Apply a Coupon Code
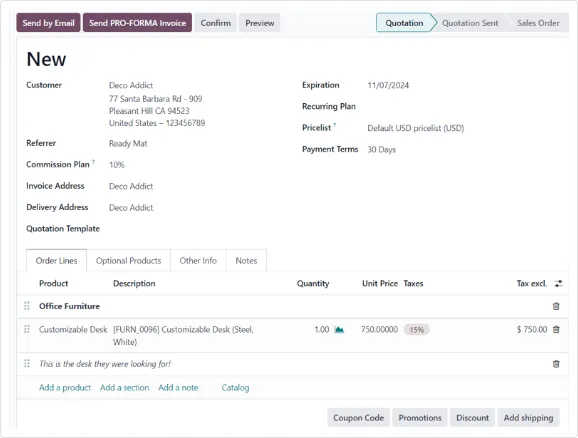The width and height of the screenshot is (578, 438). coord(358,418)
